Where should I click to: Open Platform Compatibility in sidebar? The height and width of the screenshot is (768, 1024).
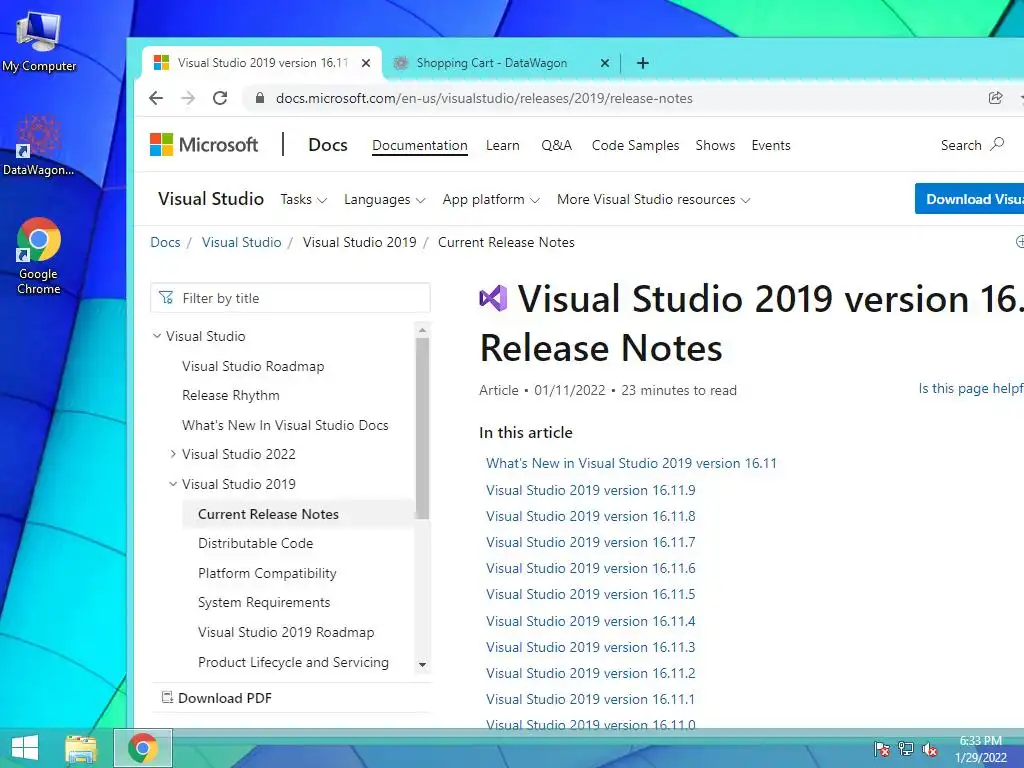[x=267, y=573]
